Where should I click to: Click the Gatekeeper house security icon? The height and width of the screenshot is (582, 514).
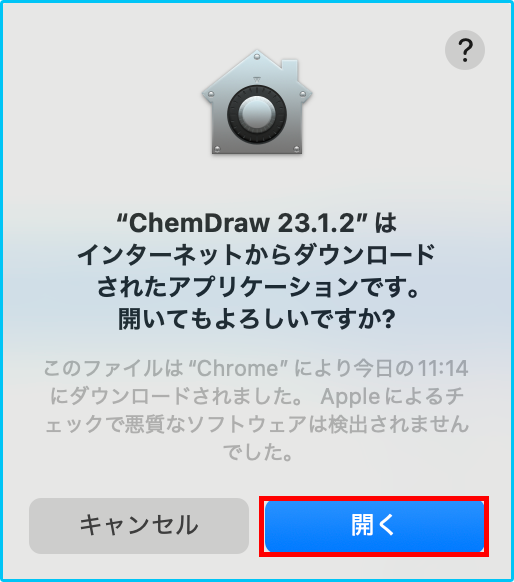point(257,102)
